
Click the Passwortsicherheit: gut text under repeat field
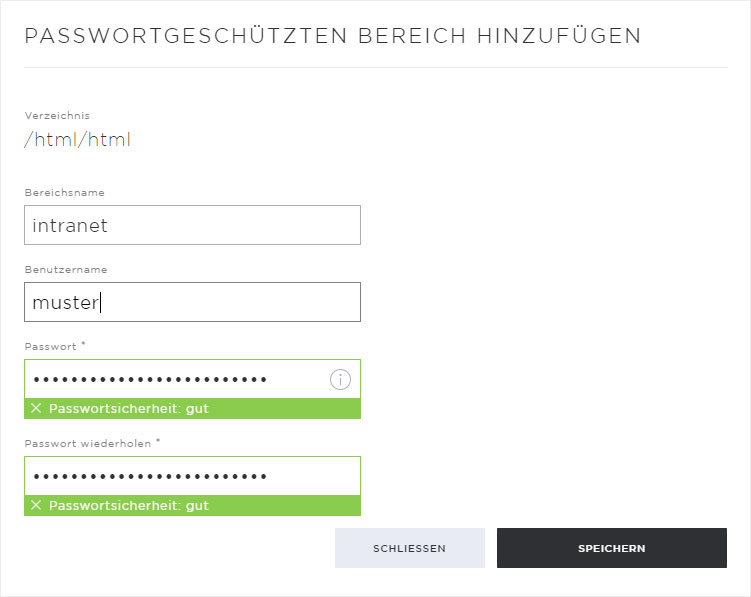pos(129,505)
